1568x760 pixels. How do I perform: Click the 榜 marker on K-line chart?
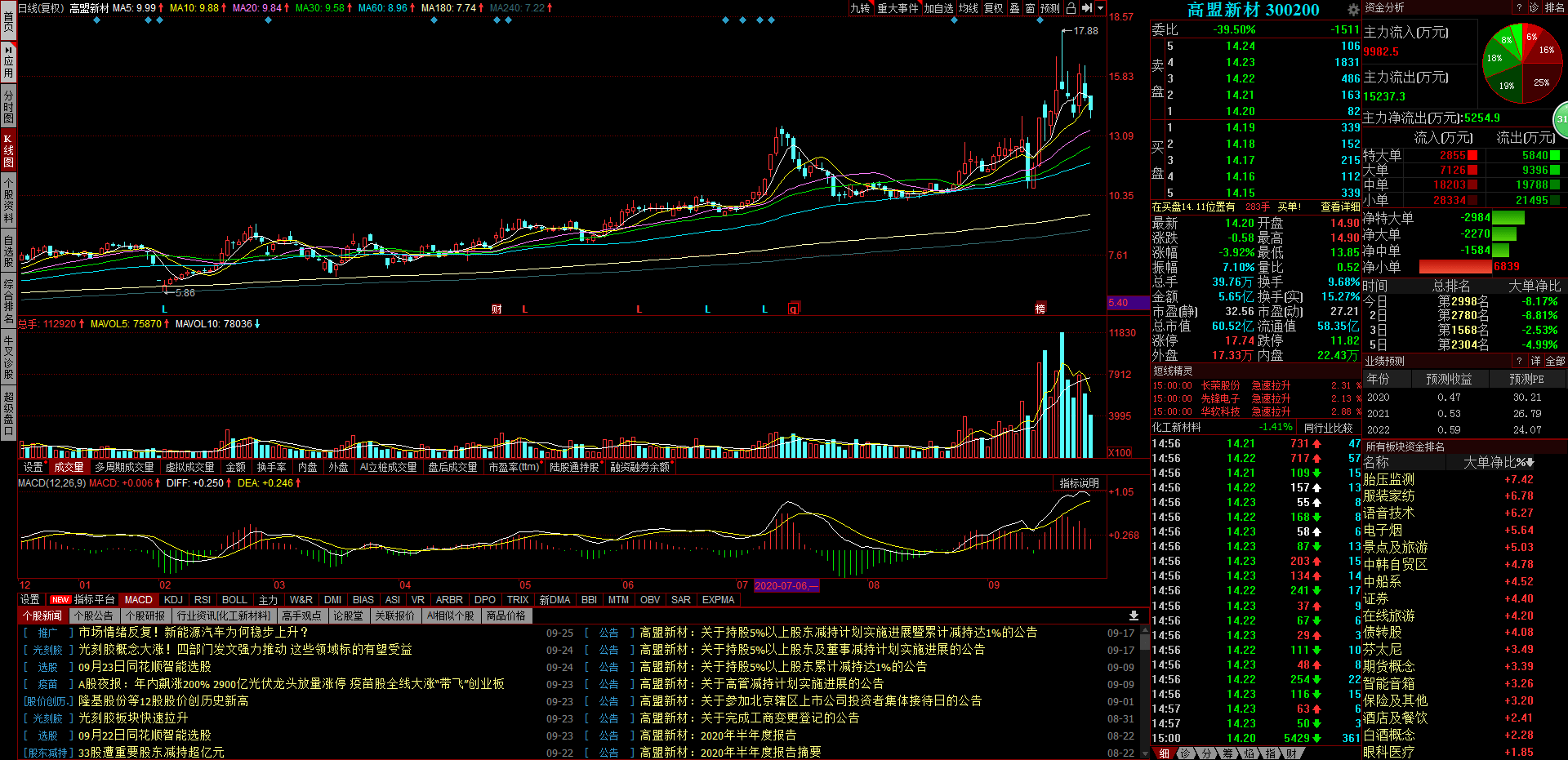coord(1040,309)
